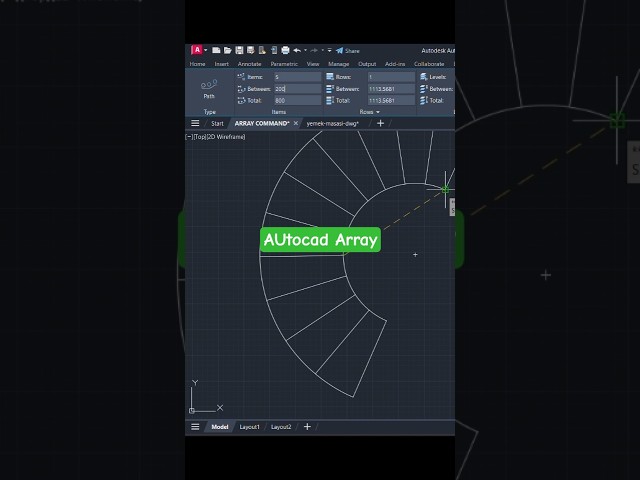Click the Rows count field showing 1
The height and width of the screenshot is (480, 640).
pyautogui.click(x=391, y=77)
